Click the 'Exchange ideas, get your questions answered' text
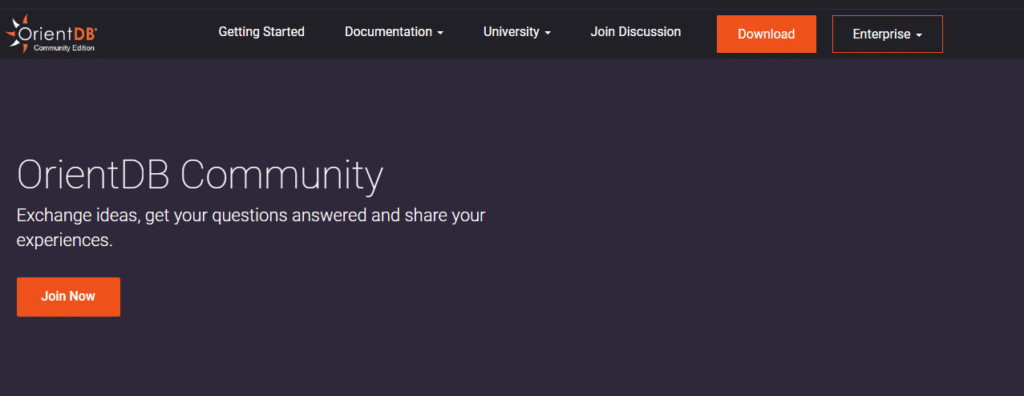Screen dimensions: 1024x396 pyautogui.click(x=251, y=227)
